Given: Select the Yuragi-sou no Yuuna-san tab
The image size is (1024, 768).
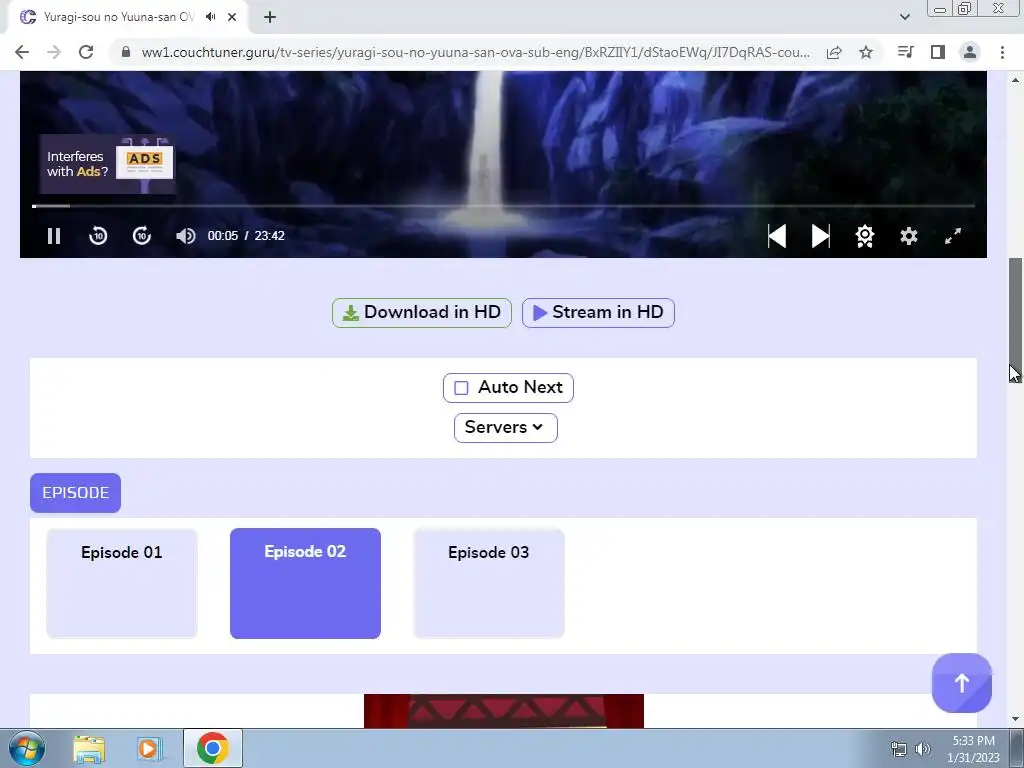Looking at the screenshot, I should pyautogui.click(x=118, y=17).
